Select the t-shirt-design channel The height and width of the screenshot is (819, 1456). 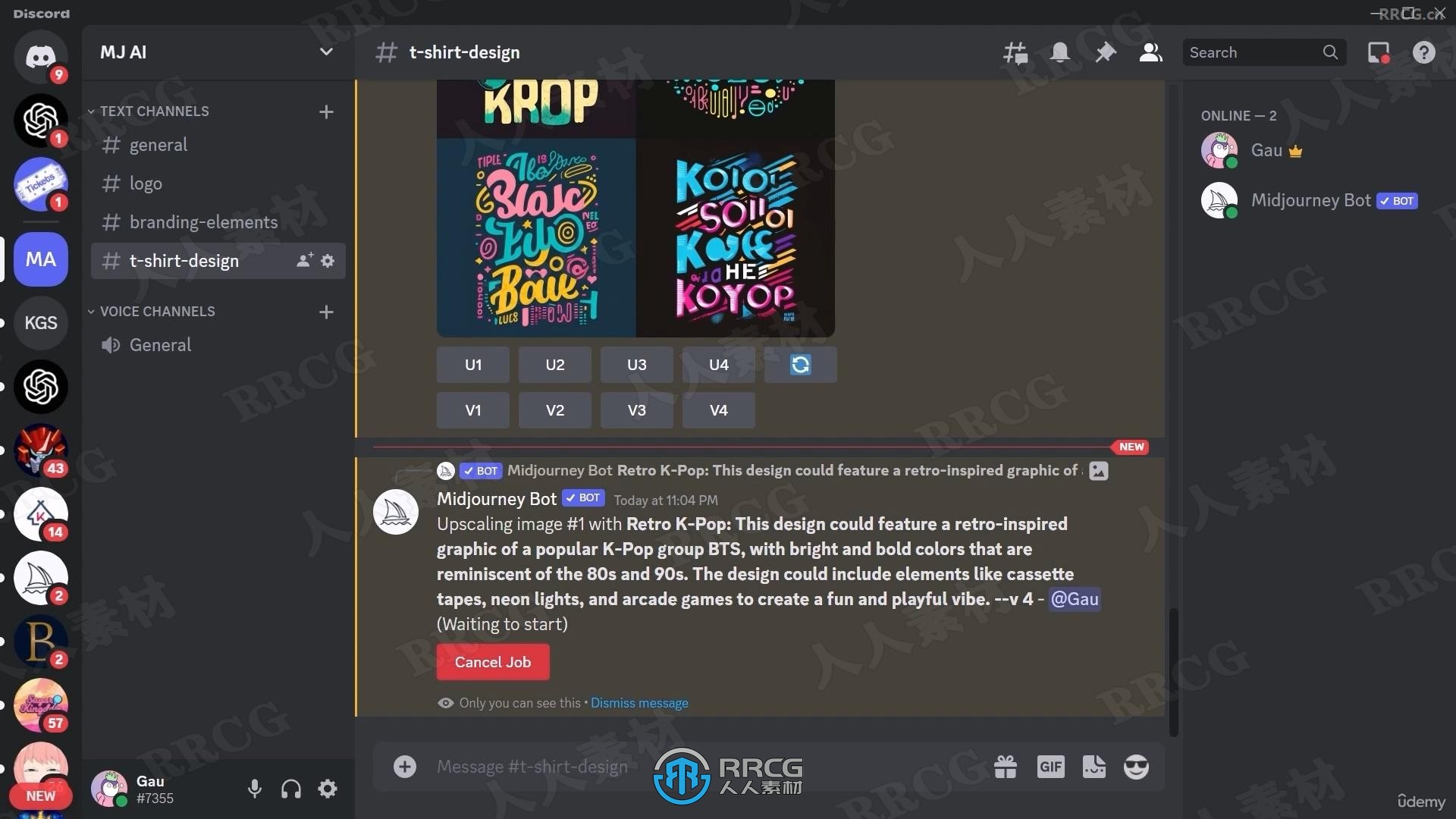(x=218, y=261)
